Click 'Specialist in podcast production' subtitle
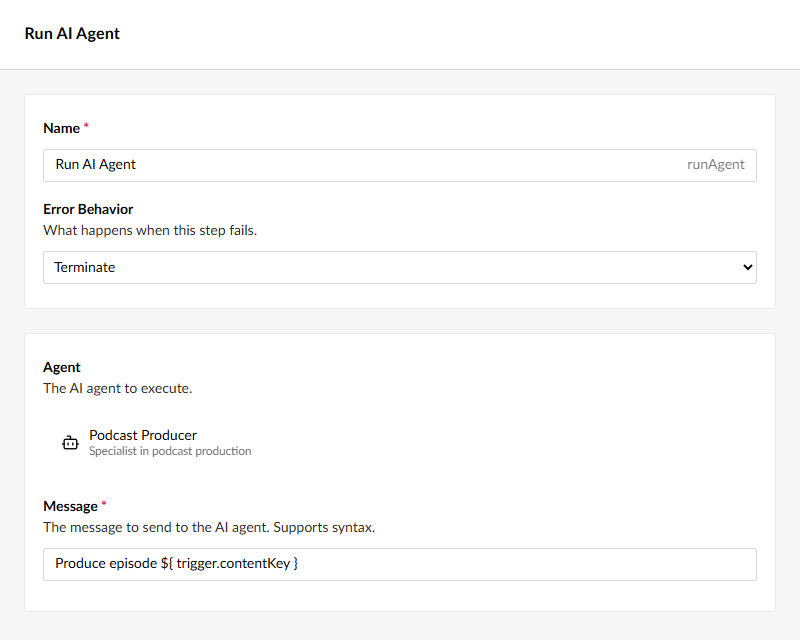 170,451
